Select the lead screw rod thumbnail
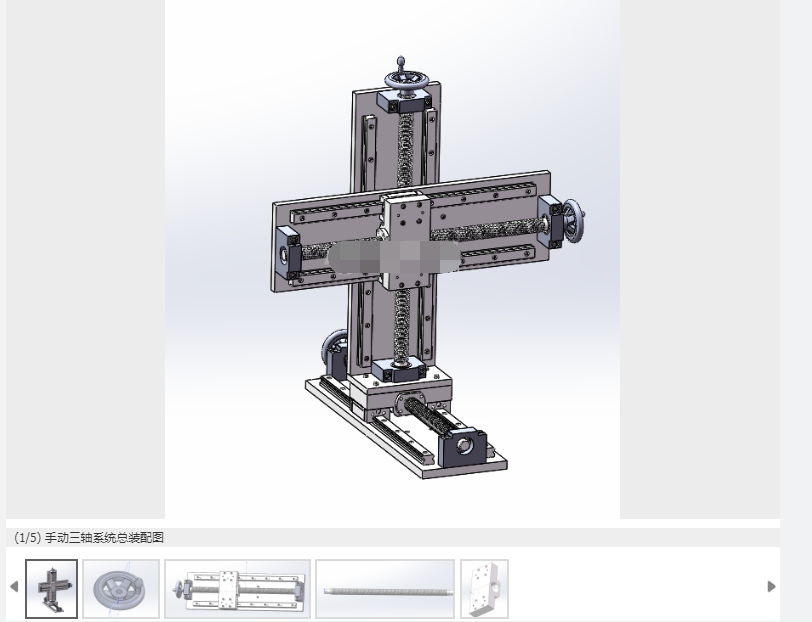 click(x=385, y=589)
